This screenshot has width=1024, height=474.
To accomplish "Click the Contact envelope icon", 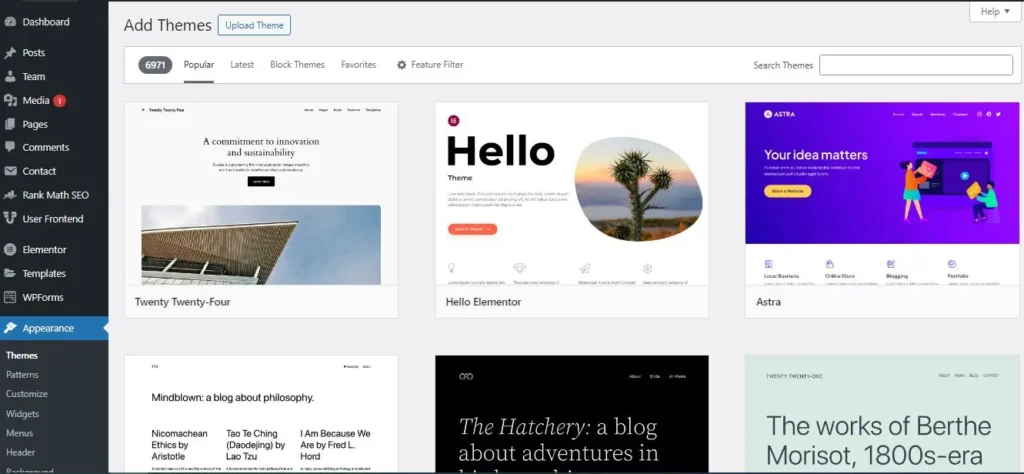I will tap(10, 171).
